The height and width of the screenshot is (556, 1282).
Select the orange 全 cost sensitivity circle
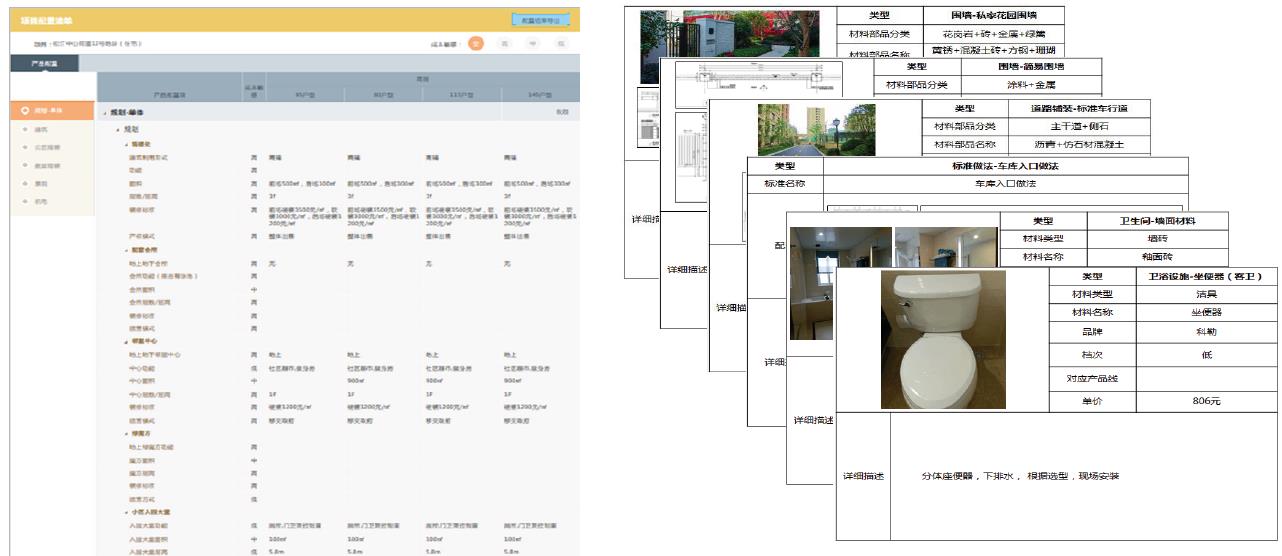477,44
